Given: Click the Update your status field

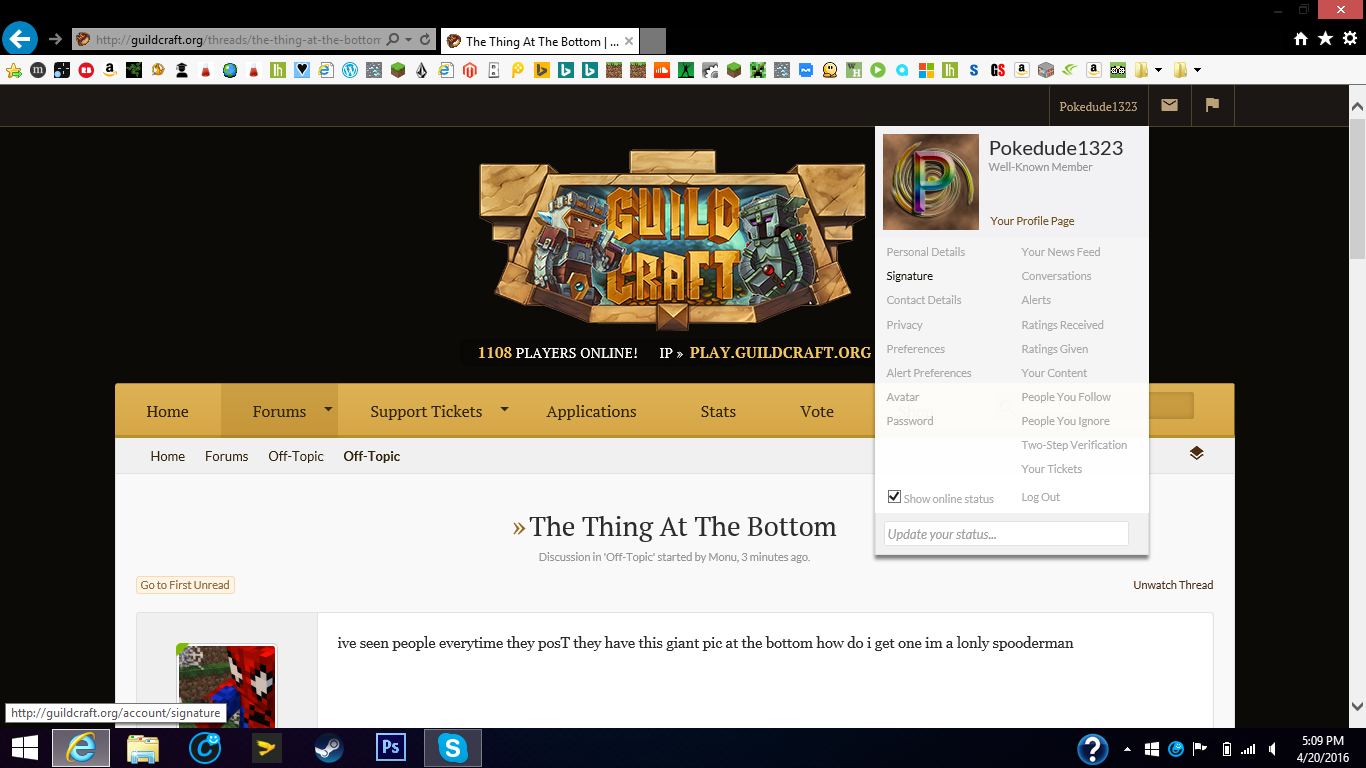Looking at the screenshot, I should tap(1006, 534).
